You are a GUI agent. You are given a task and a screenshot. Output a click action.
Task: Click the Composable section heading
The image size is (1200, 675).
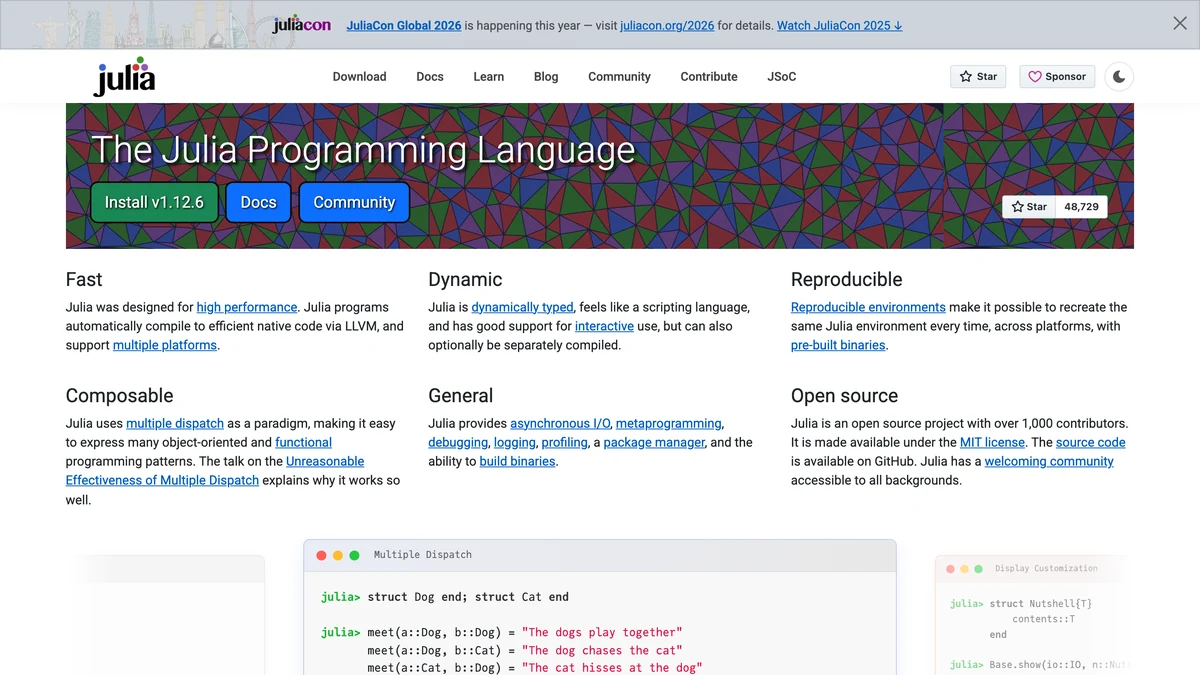(120, 396)
